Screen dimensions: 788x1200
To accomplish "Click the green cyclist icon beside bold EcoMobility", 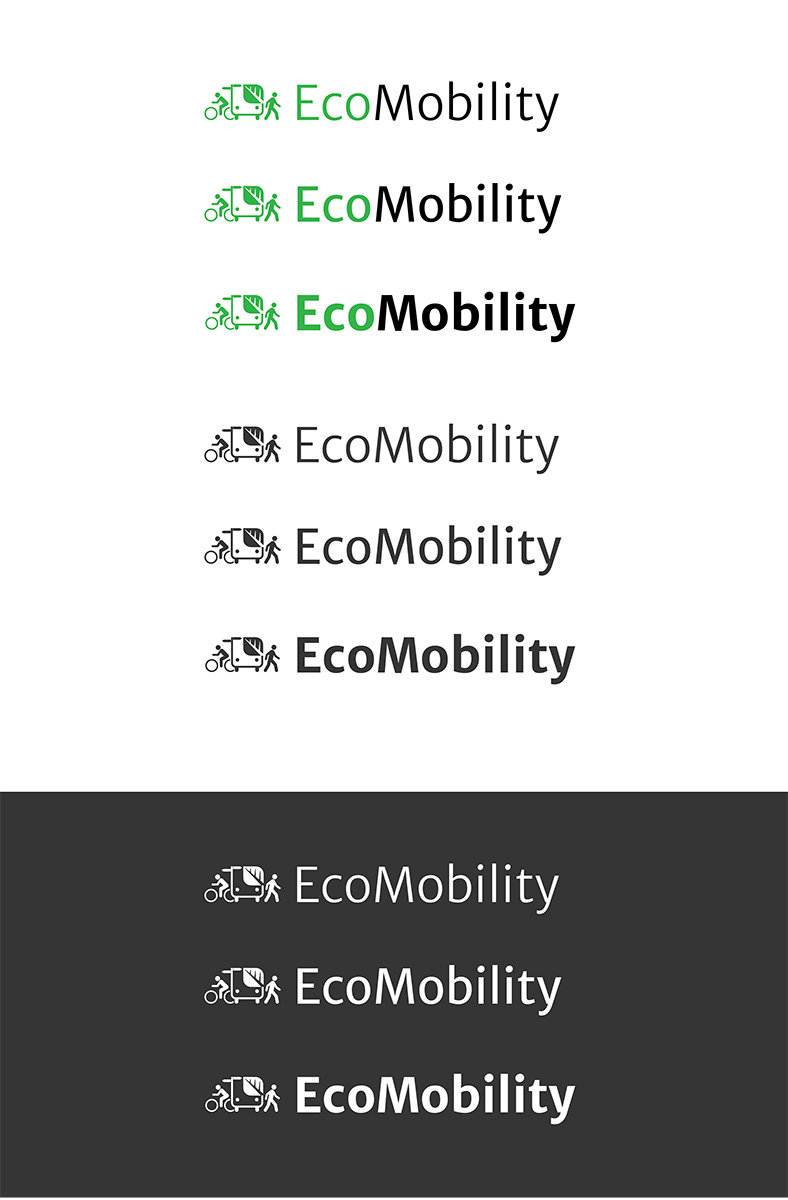I will tap(217, 316).
